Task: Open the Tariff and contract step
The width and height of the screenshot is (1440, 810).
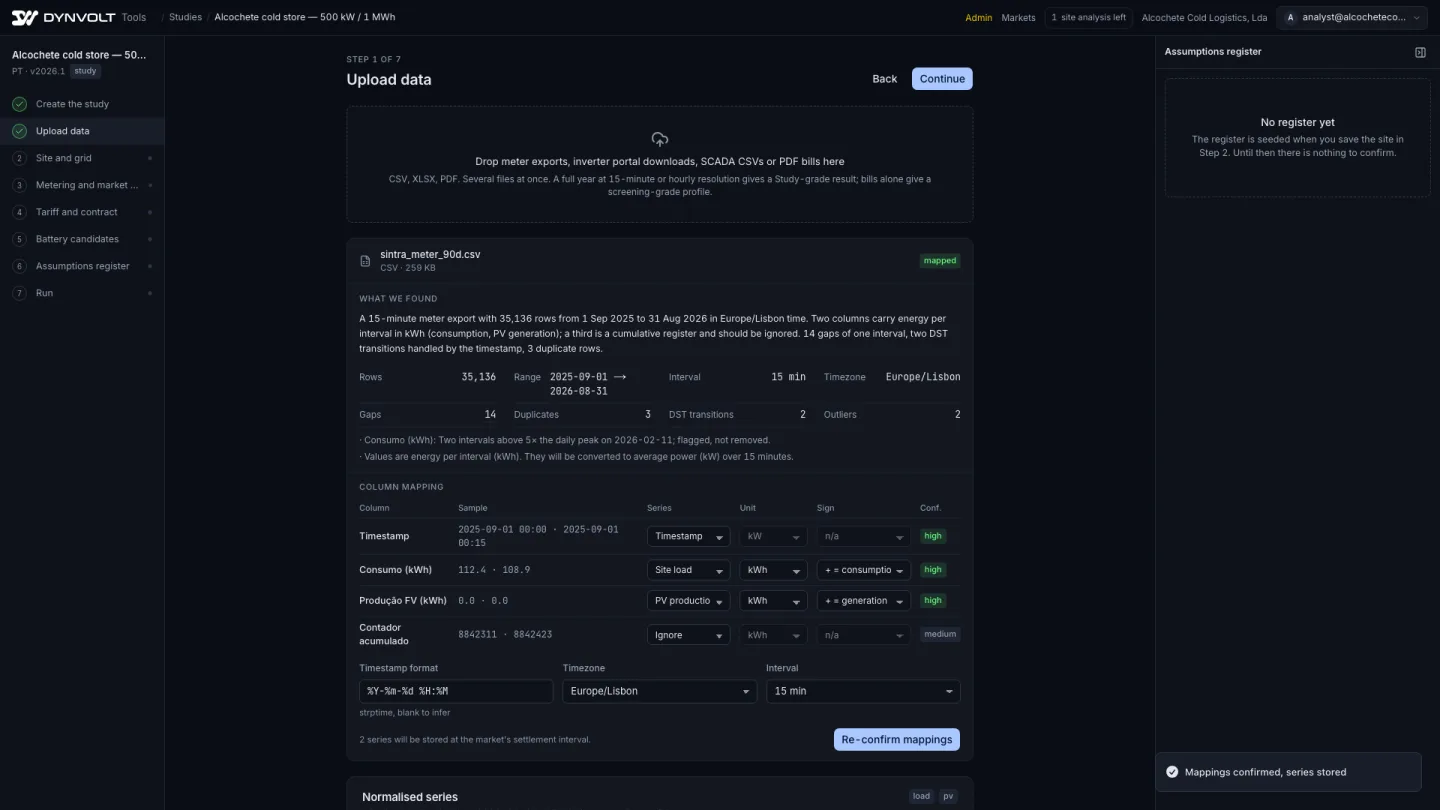Action: 82,212
